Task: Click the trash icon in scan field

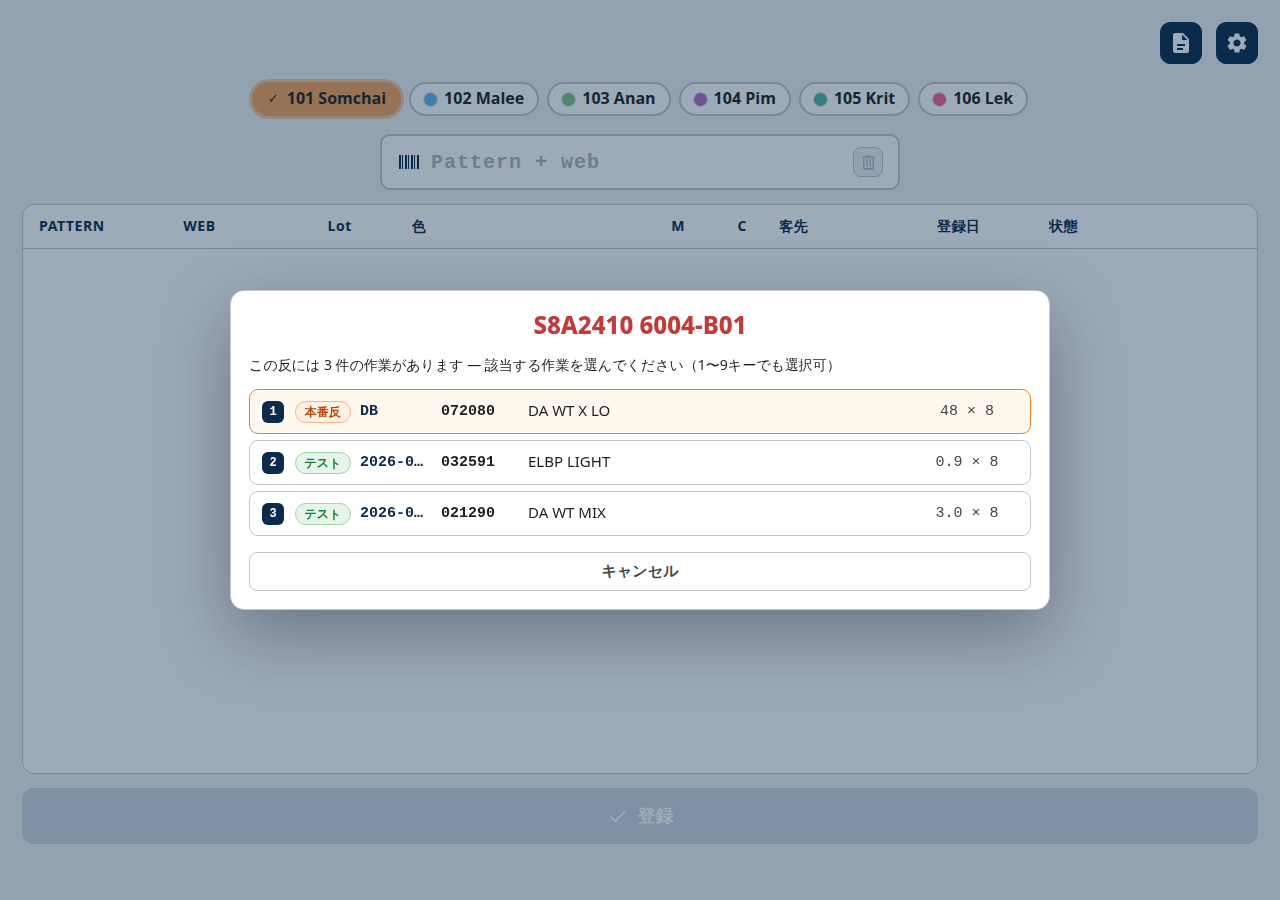Action: 868,162
